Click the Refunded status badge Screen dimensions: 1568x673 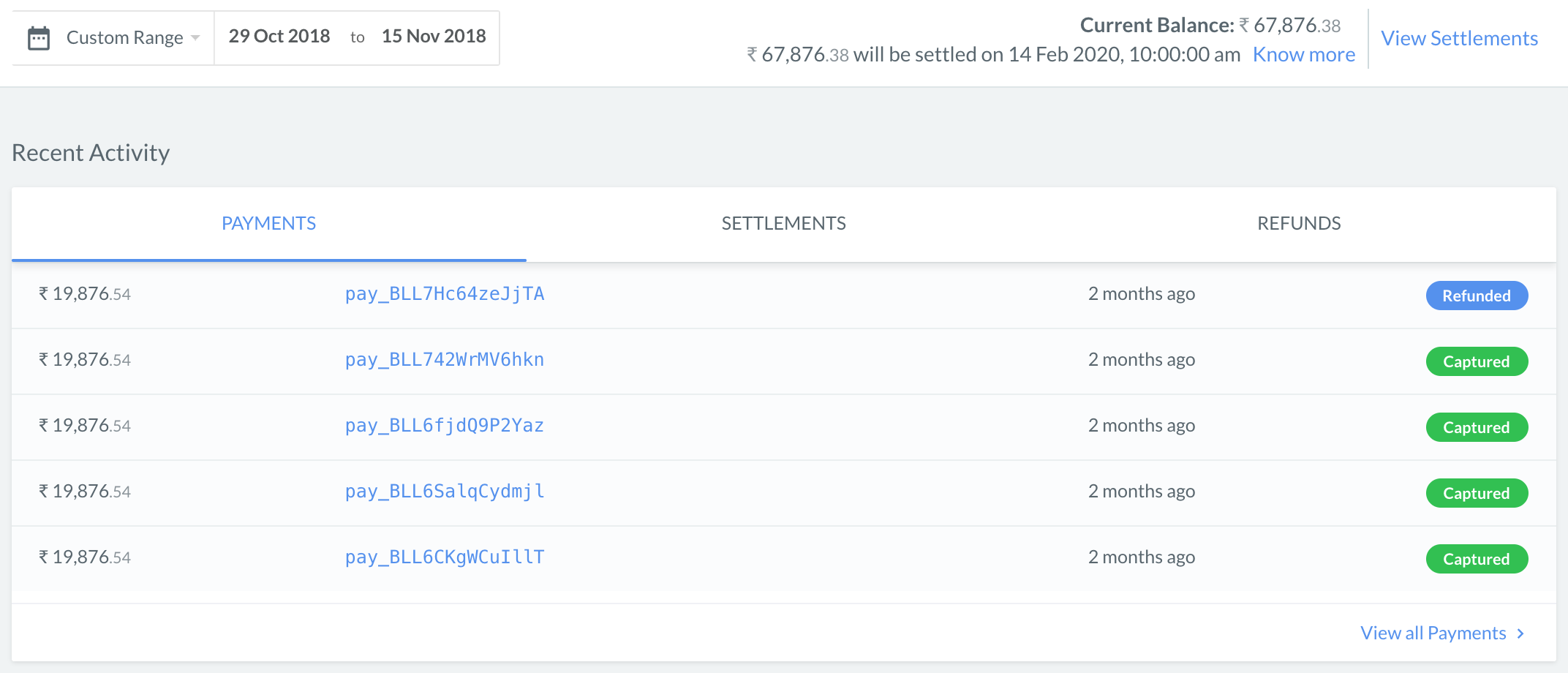point(1477,296)
